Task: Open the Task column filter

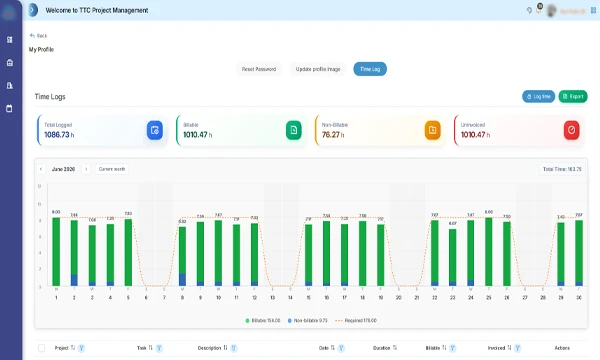Action: click(159, 348)
